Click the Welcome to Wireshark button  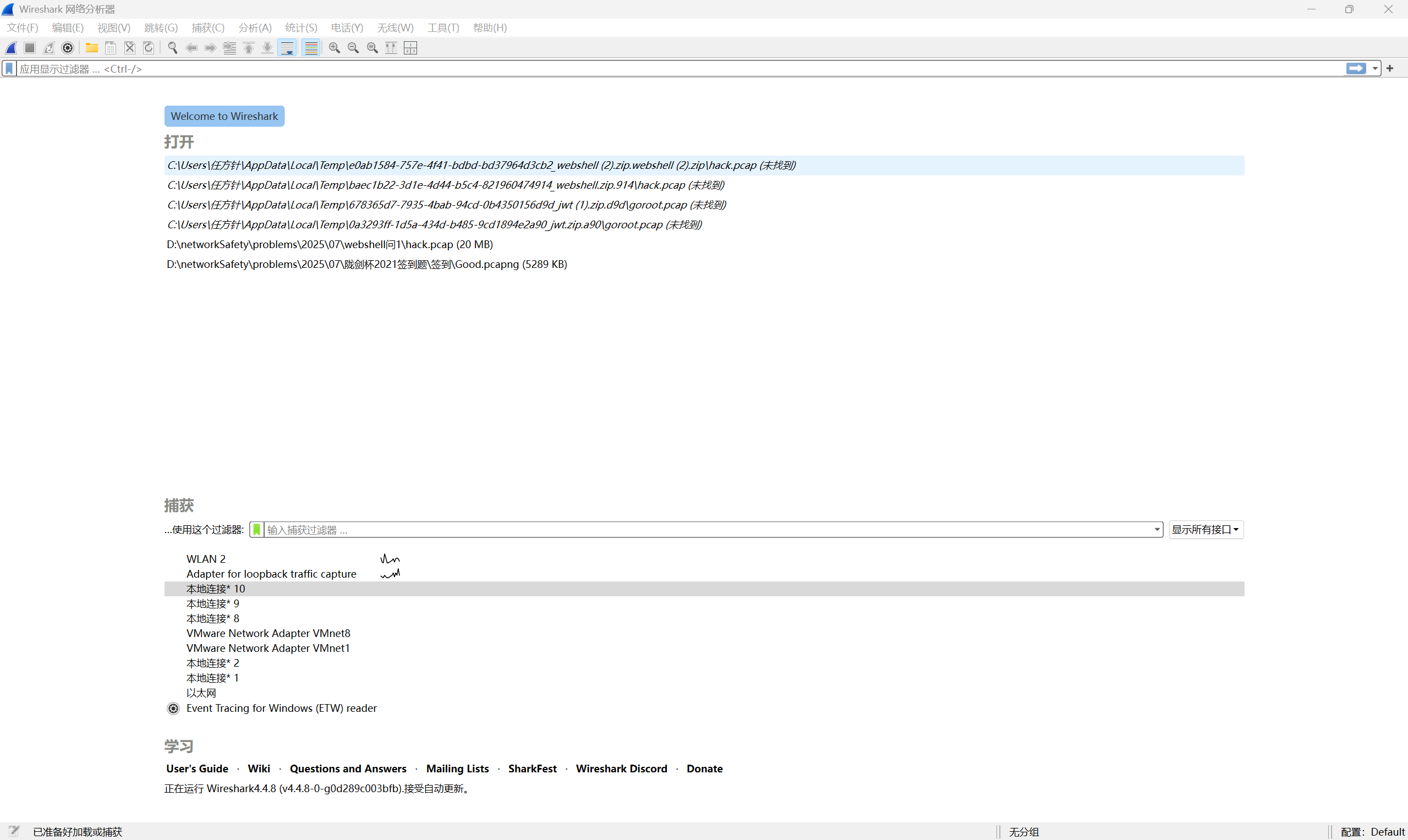[224, 116]
